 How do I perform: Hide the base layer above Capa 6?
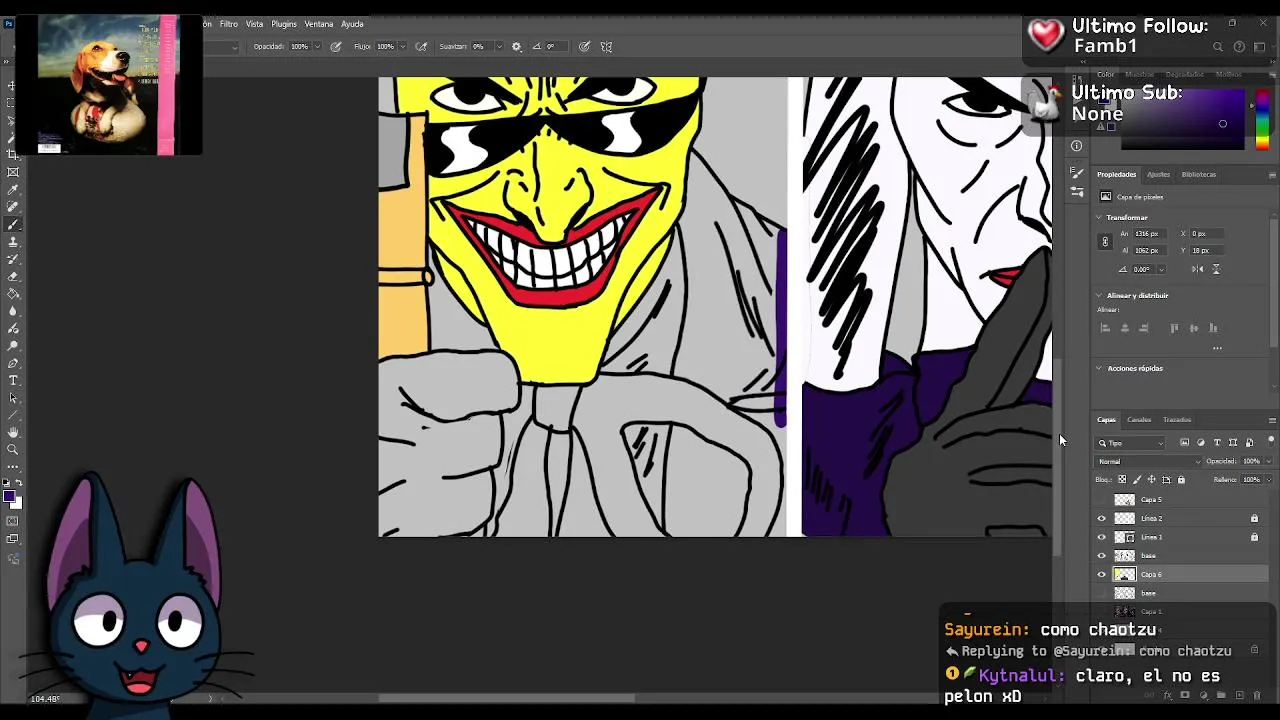[x=1102, y=556]
